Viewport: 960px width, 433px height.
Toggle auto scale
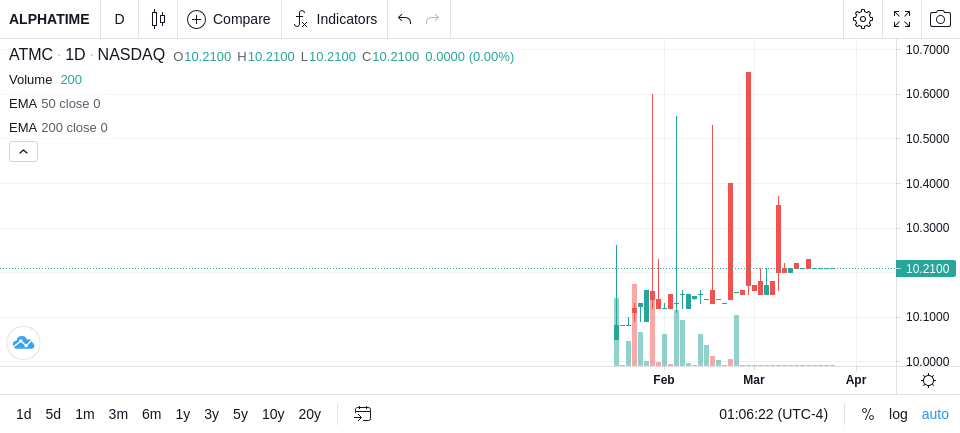click(935, 415)
